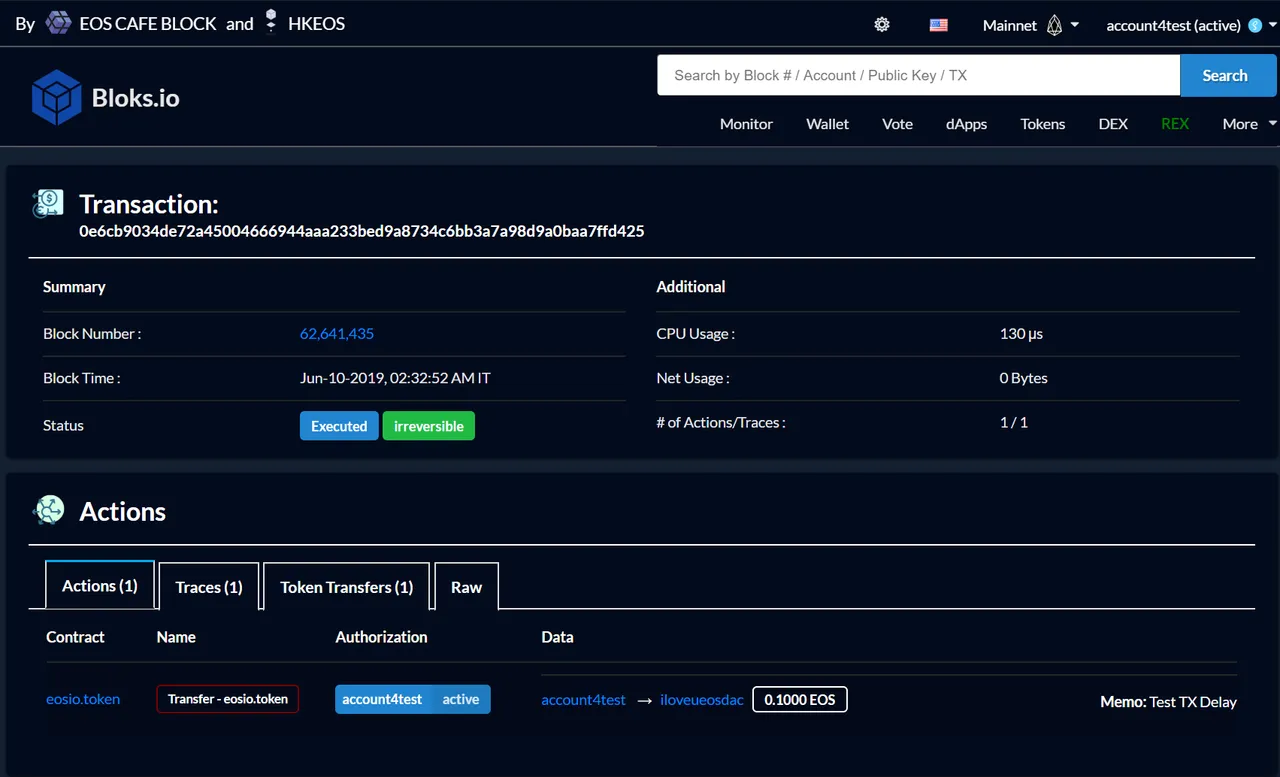Click the Bloks.io cube logo

[x=56, y=97]
